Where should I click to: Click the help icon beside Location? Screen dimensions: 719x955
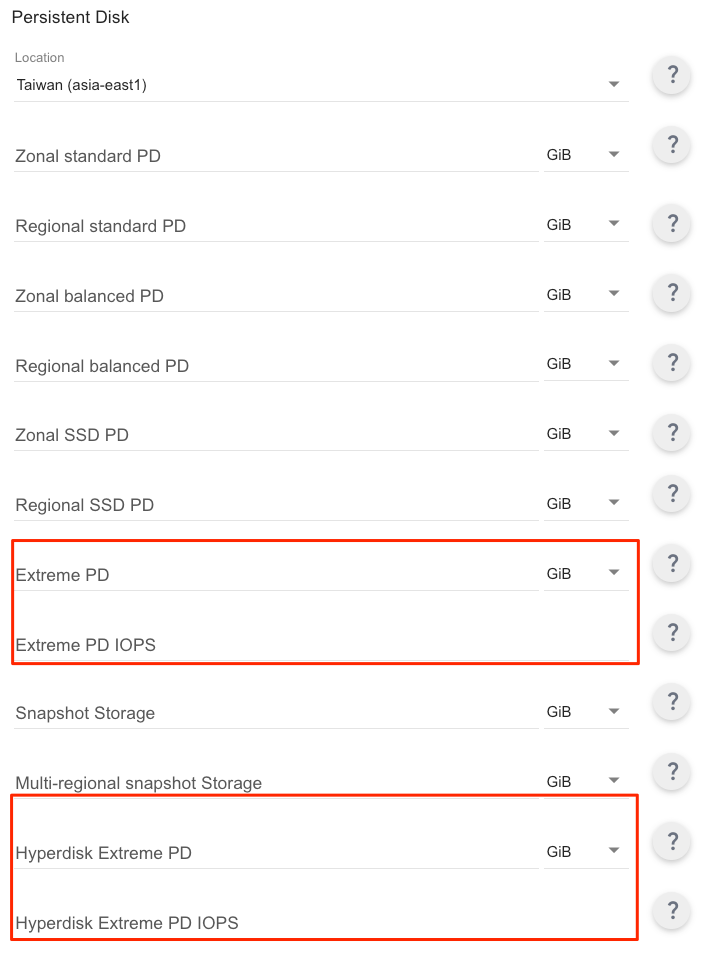click(x=672, y=76)
